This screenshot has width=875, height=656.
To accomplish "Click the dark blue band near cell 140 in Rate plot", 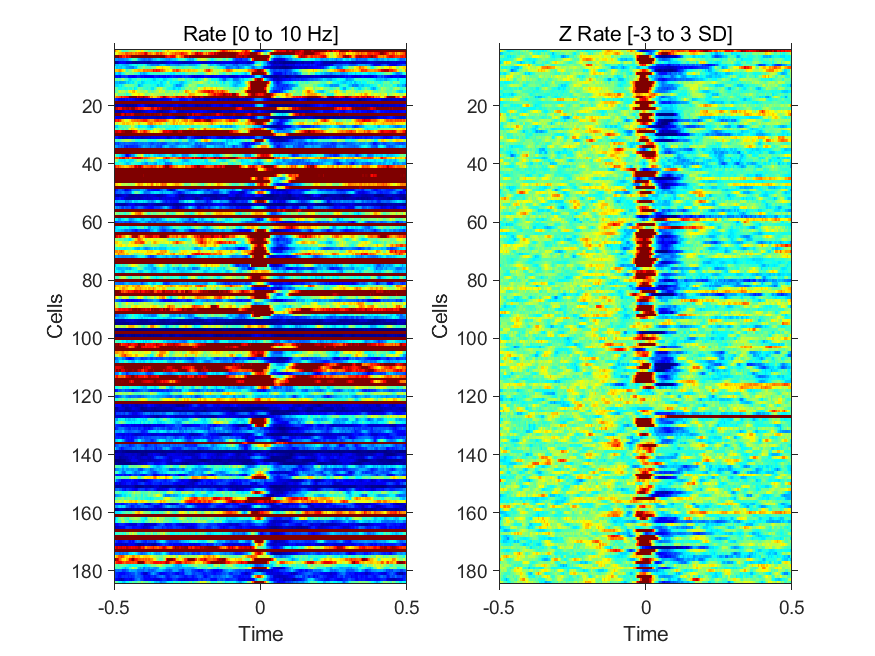I will [260, 457].
